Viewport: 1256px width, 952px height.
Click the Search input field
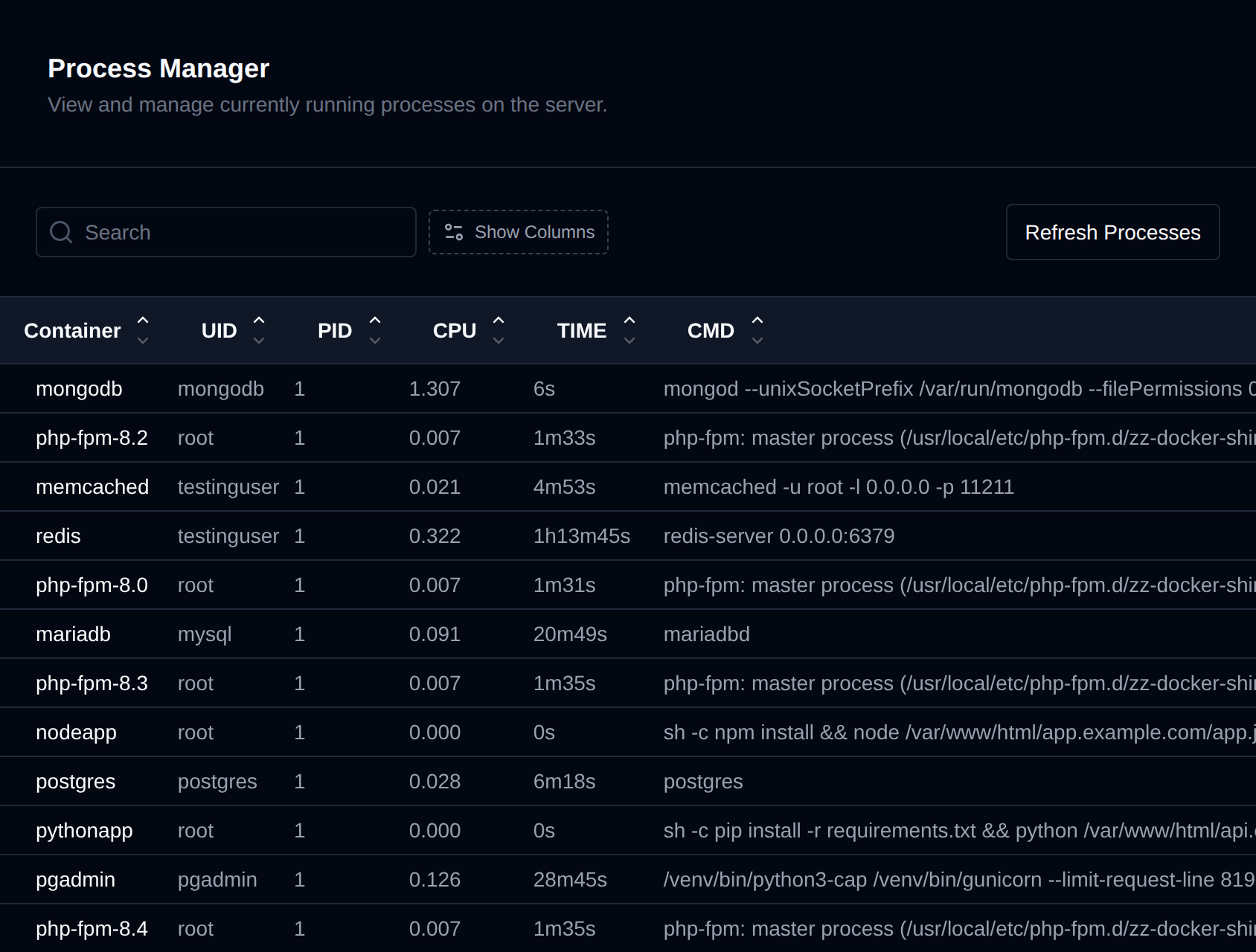pos(226,232)
